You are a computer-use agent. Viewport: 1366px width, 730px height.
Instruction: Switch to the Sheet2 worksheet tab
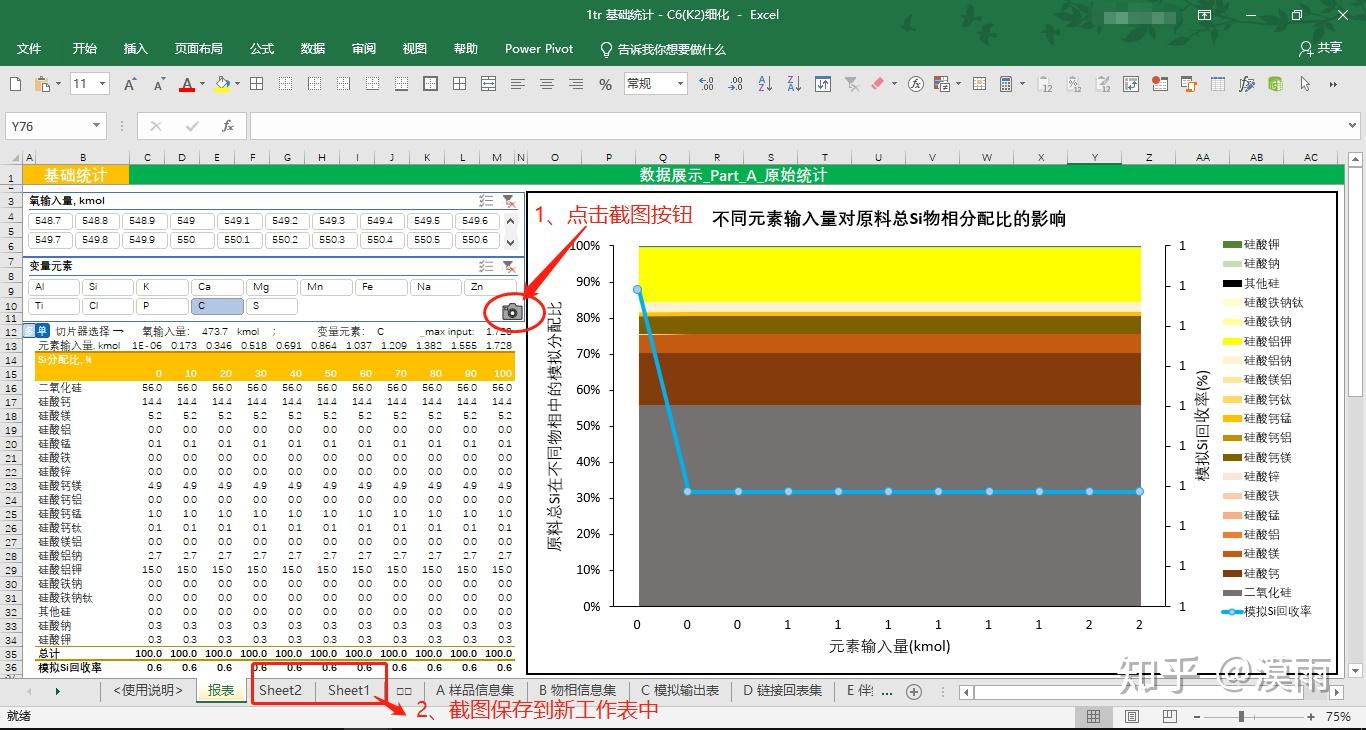click(281, 690)
